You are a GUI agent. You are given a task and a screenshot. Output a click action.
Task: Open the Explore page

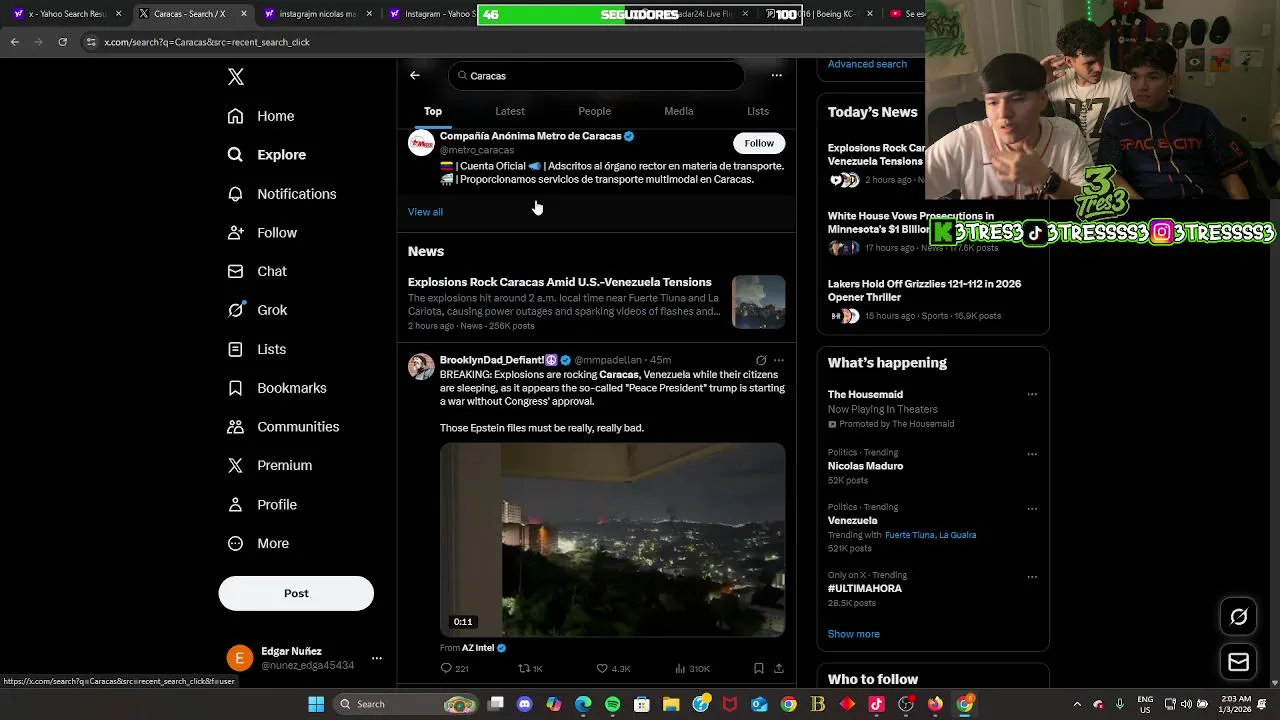pos(267,155)
